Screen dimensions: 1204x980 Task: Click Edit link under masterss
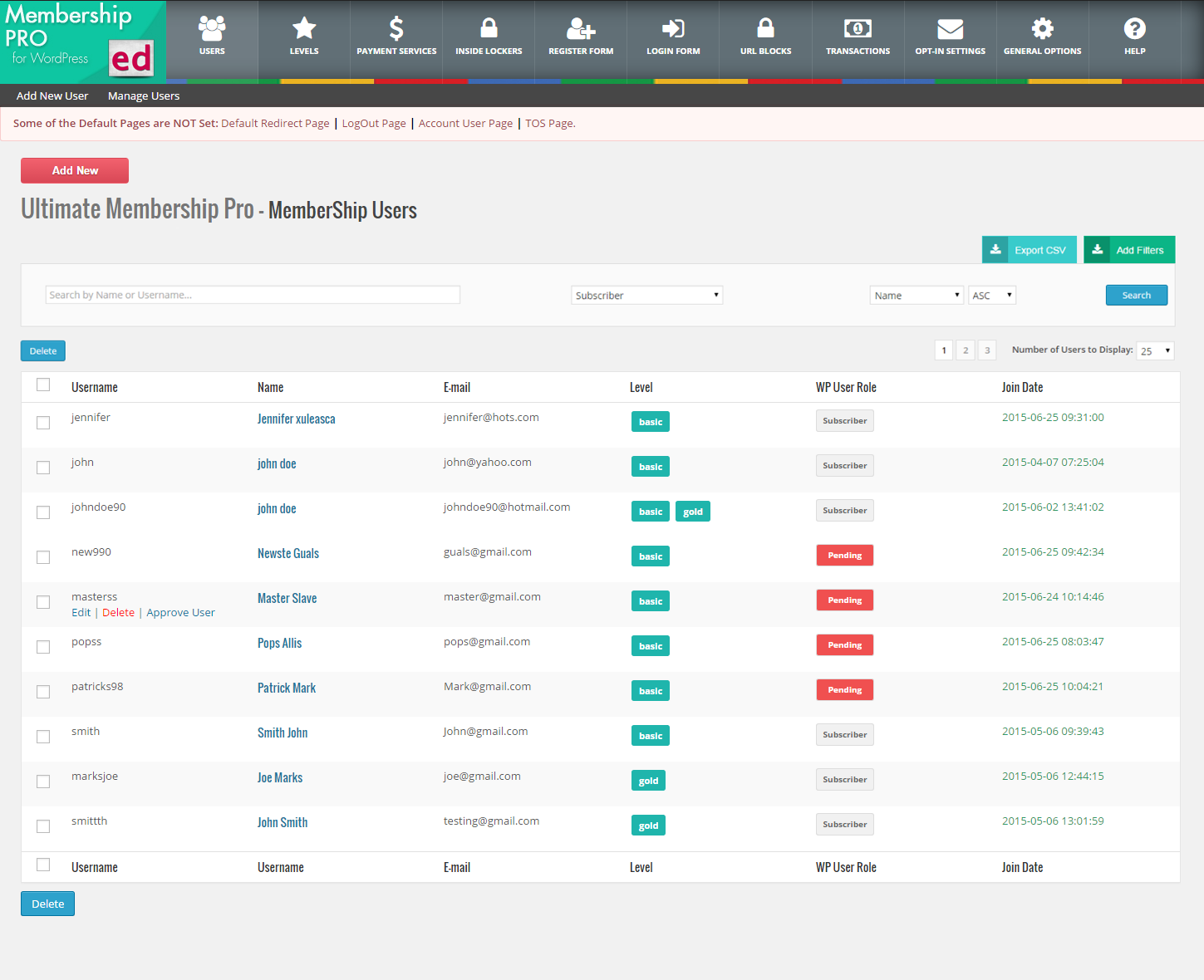pyautogui.click(x=81, y=612)
